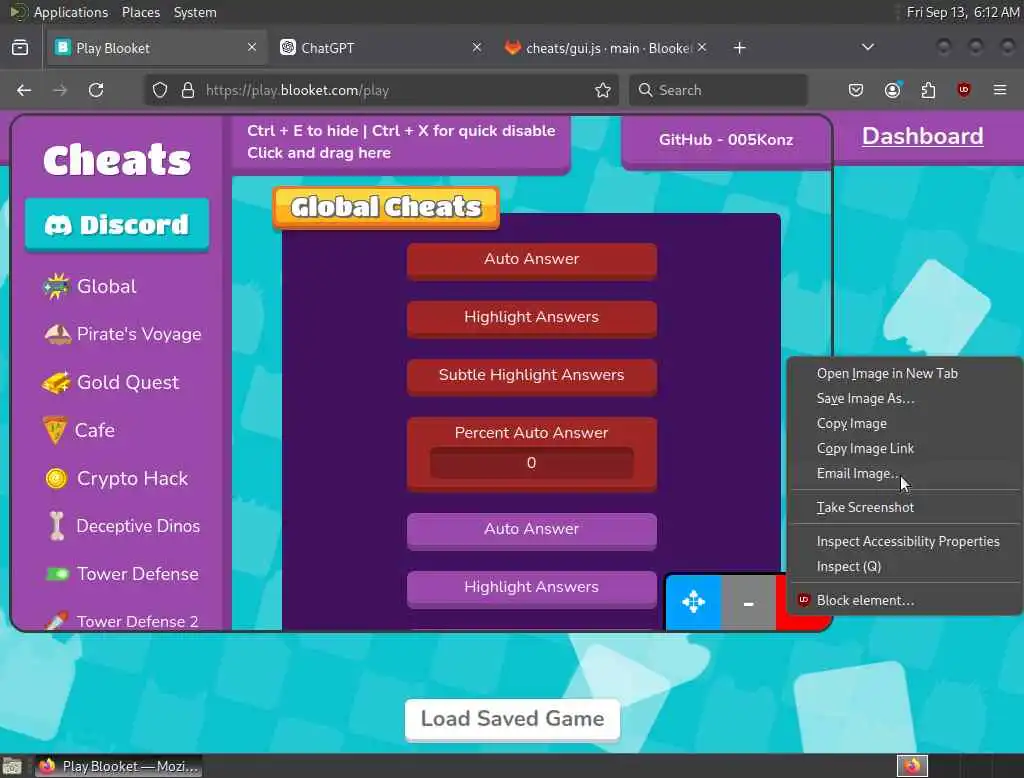This screenshot has width=1024, height=778.
Task: Click Firefox workspace switcher thumbnail
Action: tap(912, 766)
